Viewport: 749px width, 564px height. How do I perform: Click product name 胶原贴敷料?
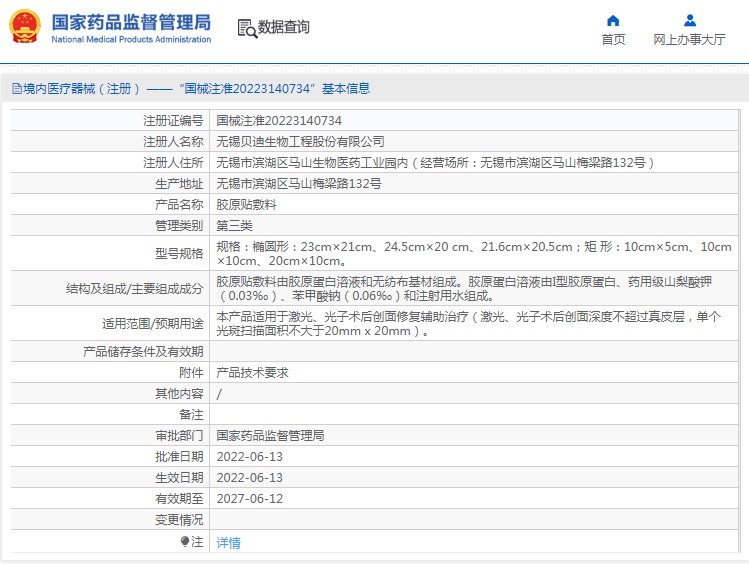[246, 205]
